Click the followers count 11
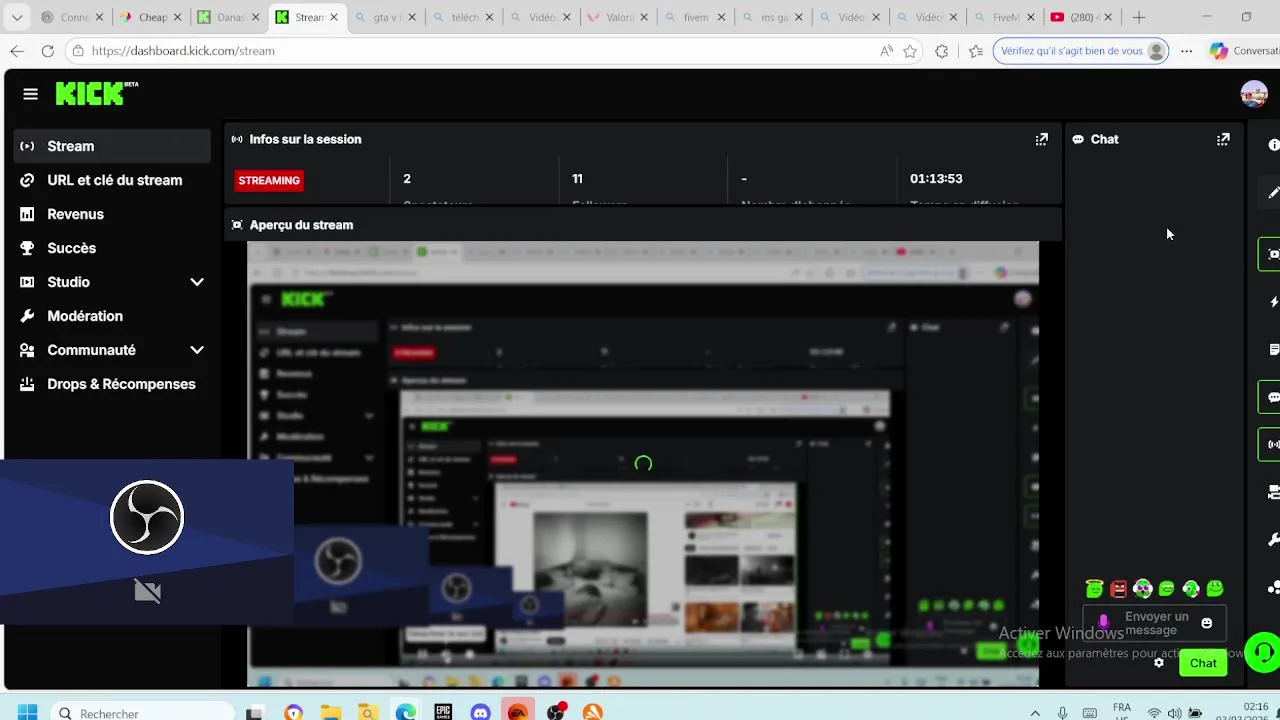The height and width of the screenshot is (720, 1280). 577,178
